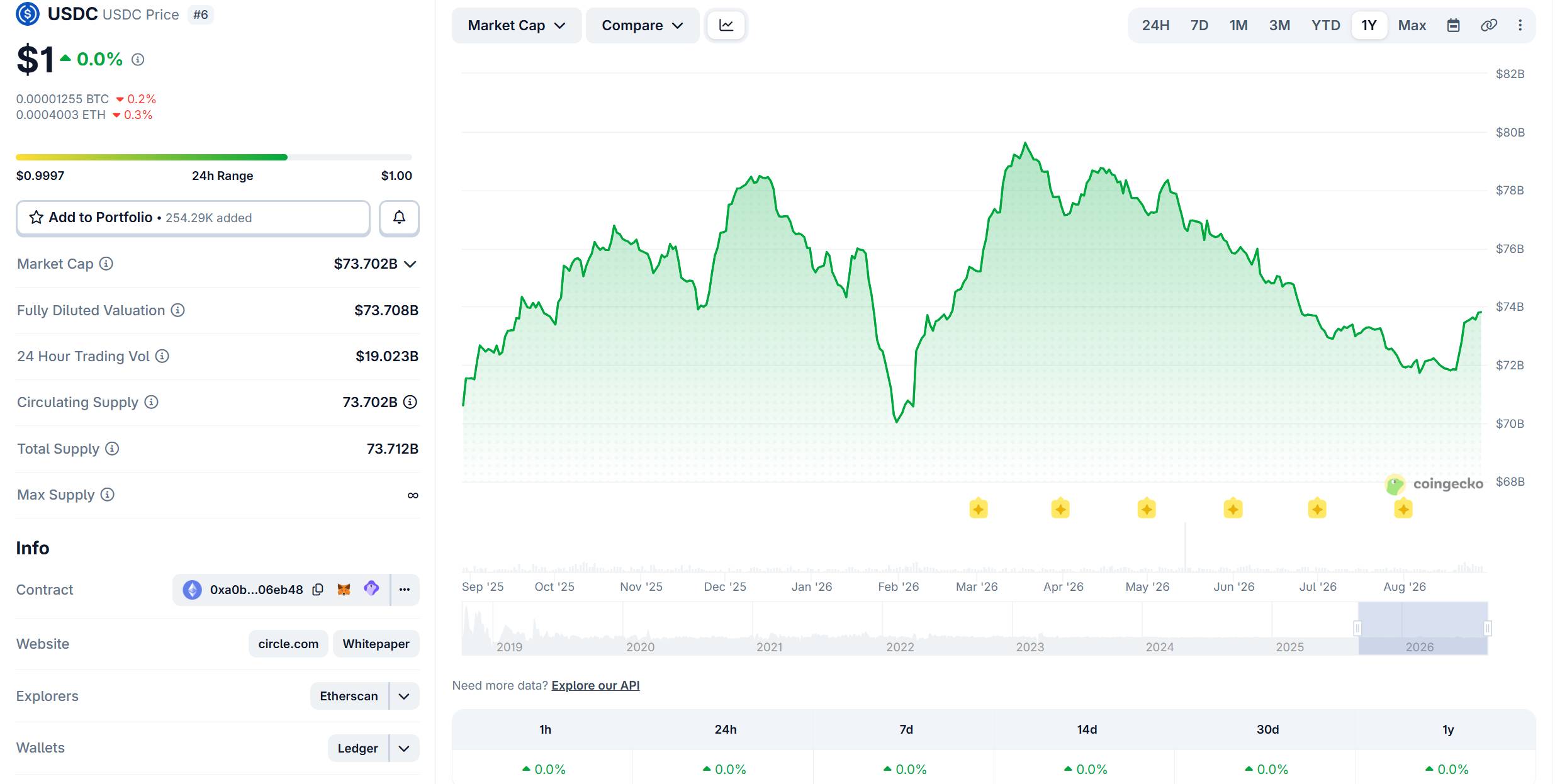
Task: Open chart more options menu
Action: (x=1520, y=26)
